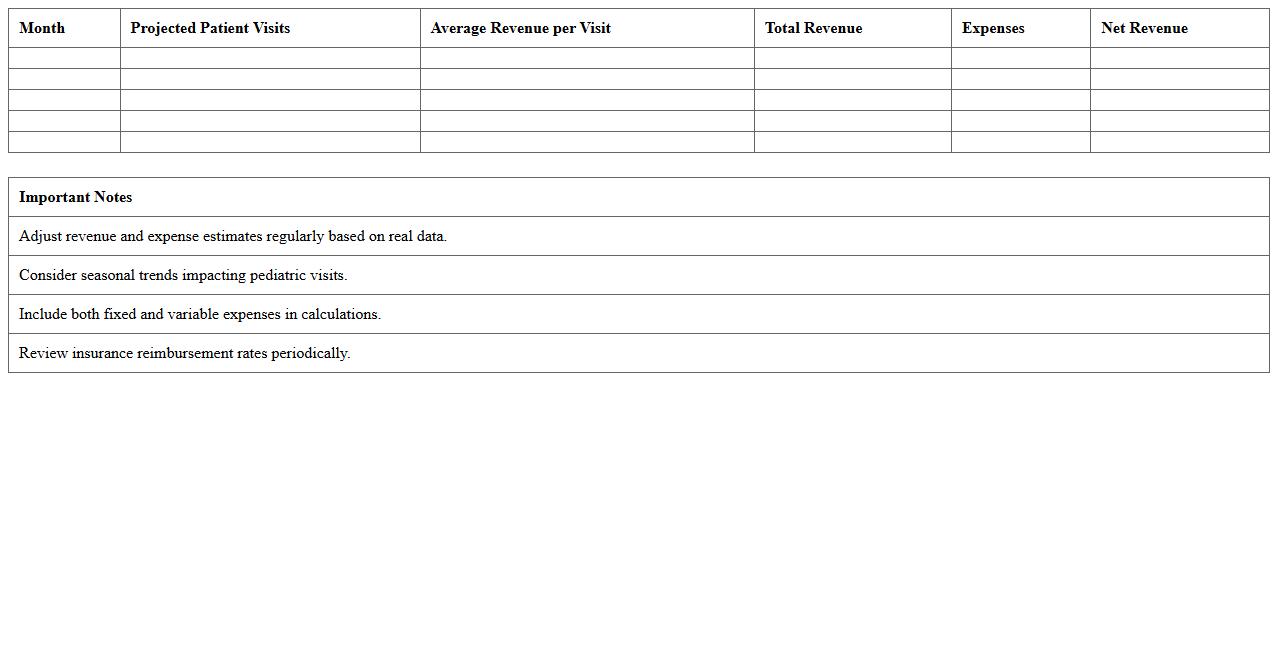
Task: Click the second row under Average Revenue per Visit
Action: tap(585, 79)
